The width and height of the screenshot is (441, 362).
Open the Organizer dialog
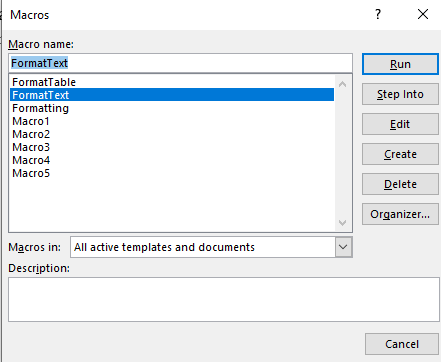pyautogui.click(x=400, y=214)
